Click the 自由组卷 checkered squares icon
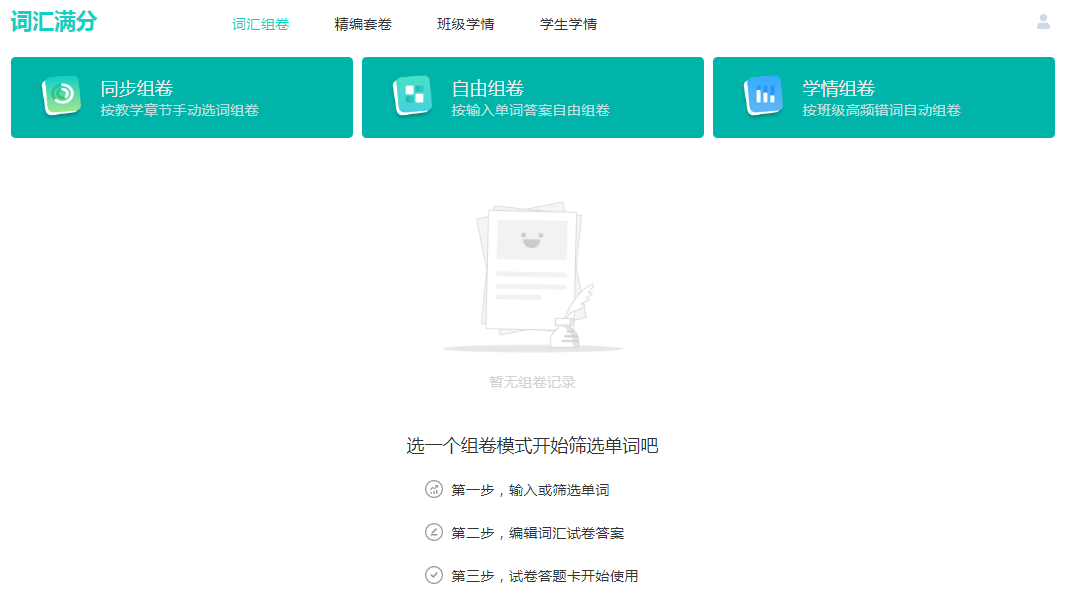Screen dimensions: 1074x591 tap(412, 95)
